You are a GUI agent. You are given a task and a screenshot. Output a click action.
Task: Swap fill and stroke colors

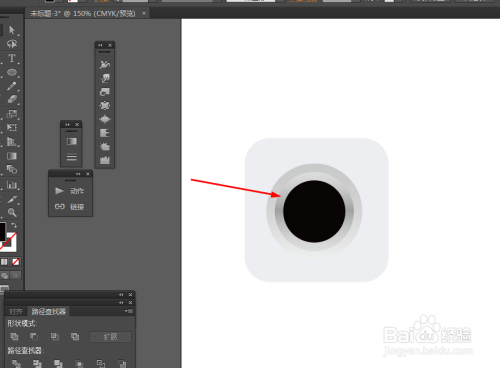pos(14,225)
